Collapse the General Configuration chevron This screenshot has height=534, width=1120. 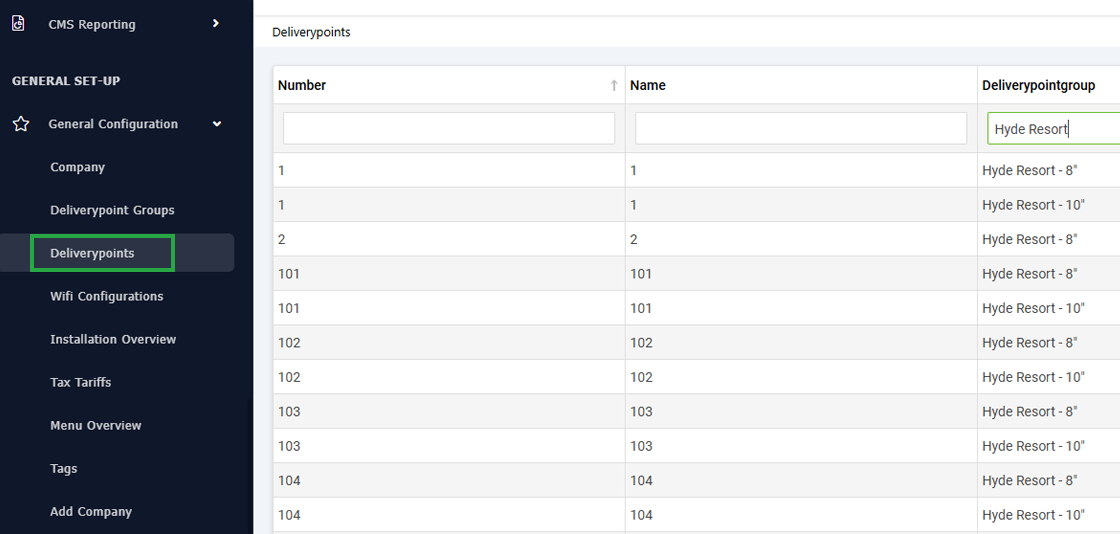(216, 124)
